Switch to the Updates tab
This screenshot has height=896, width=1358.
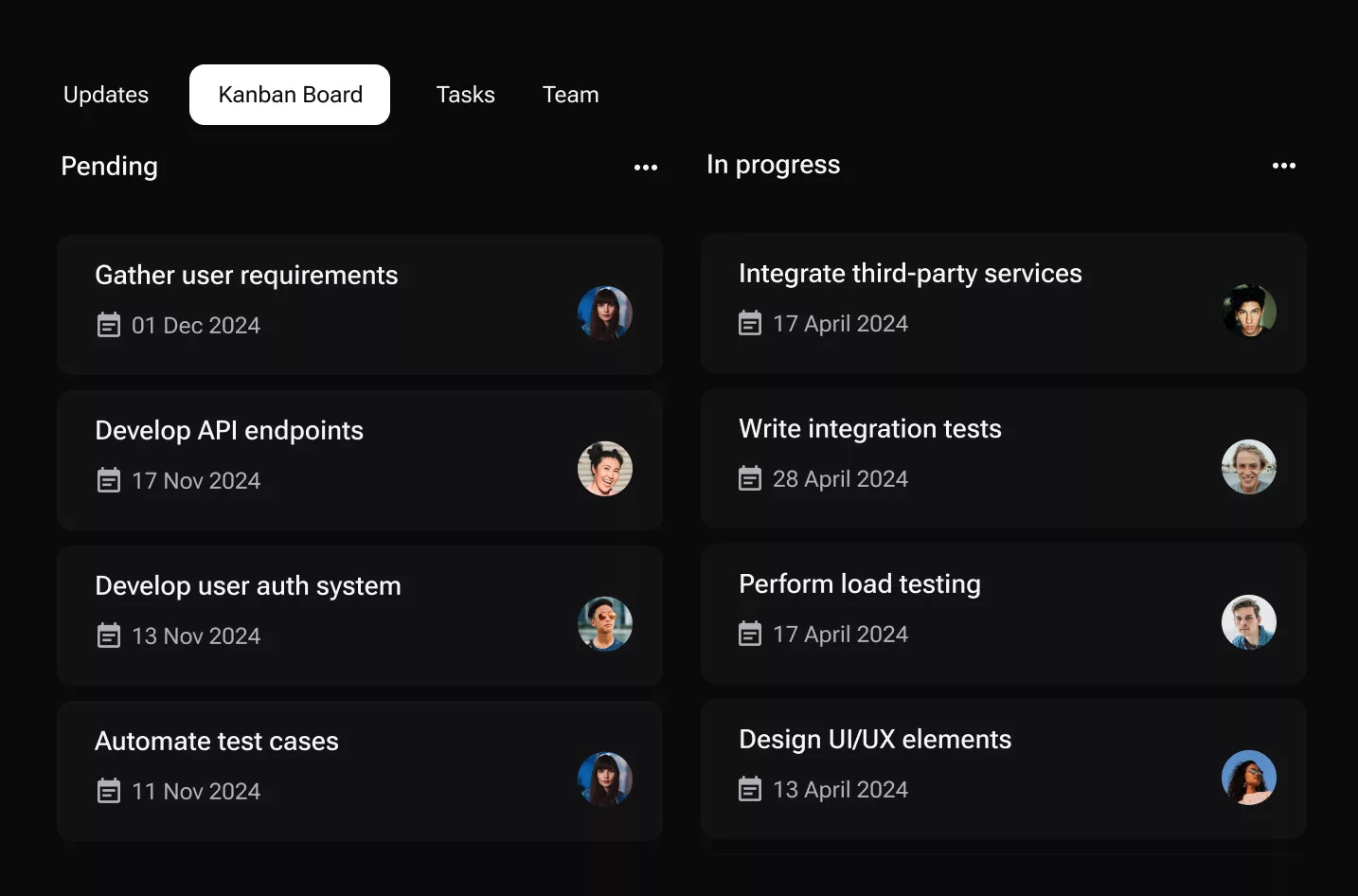click(106, 95)
